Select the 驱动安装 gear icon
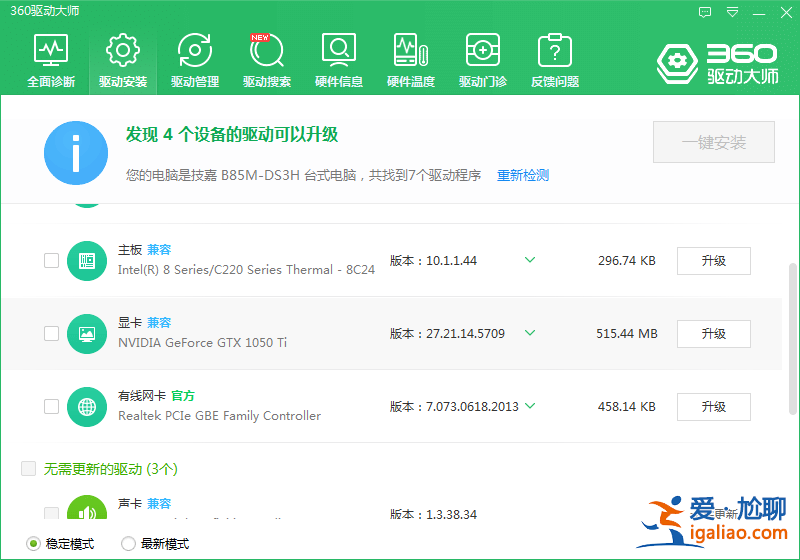 (x=122, y=50)
